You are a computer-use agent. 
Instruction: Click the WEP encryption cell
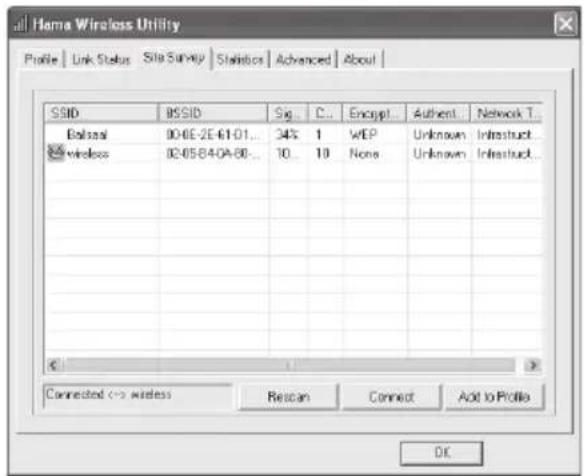tap(364, 134)
